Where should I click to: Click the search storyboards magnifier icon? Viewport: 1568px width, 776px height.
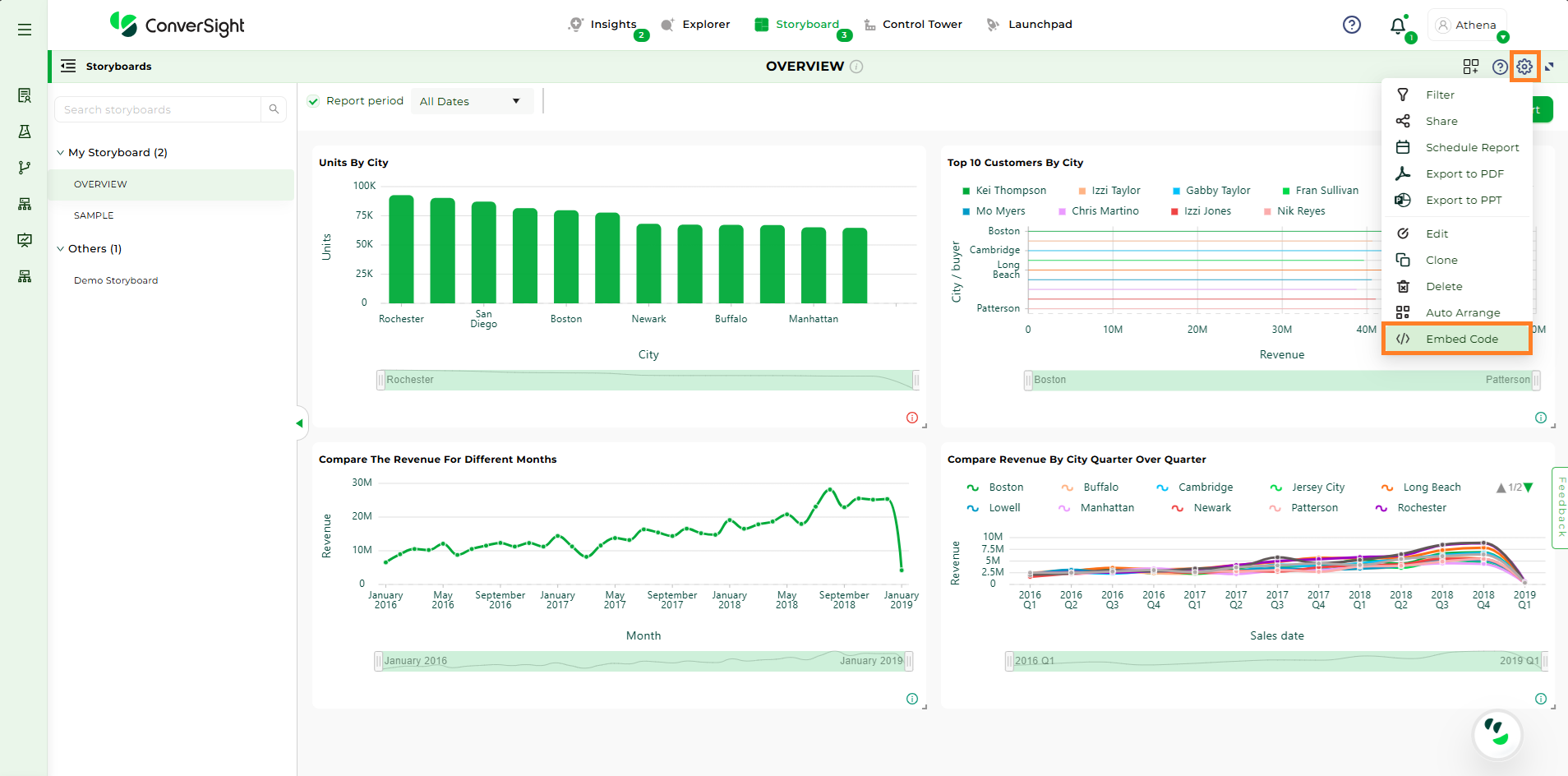(274, 109)
